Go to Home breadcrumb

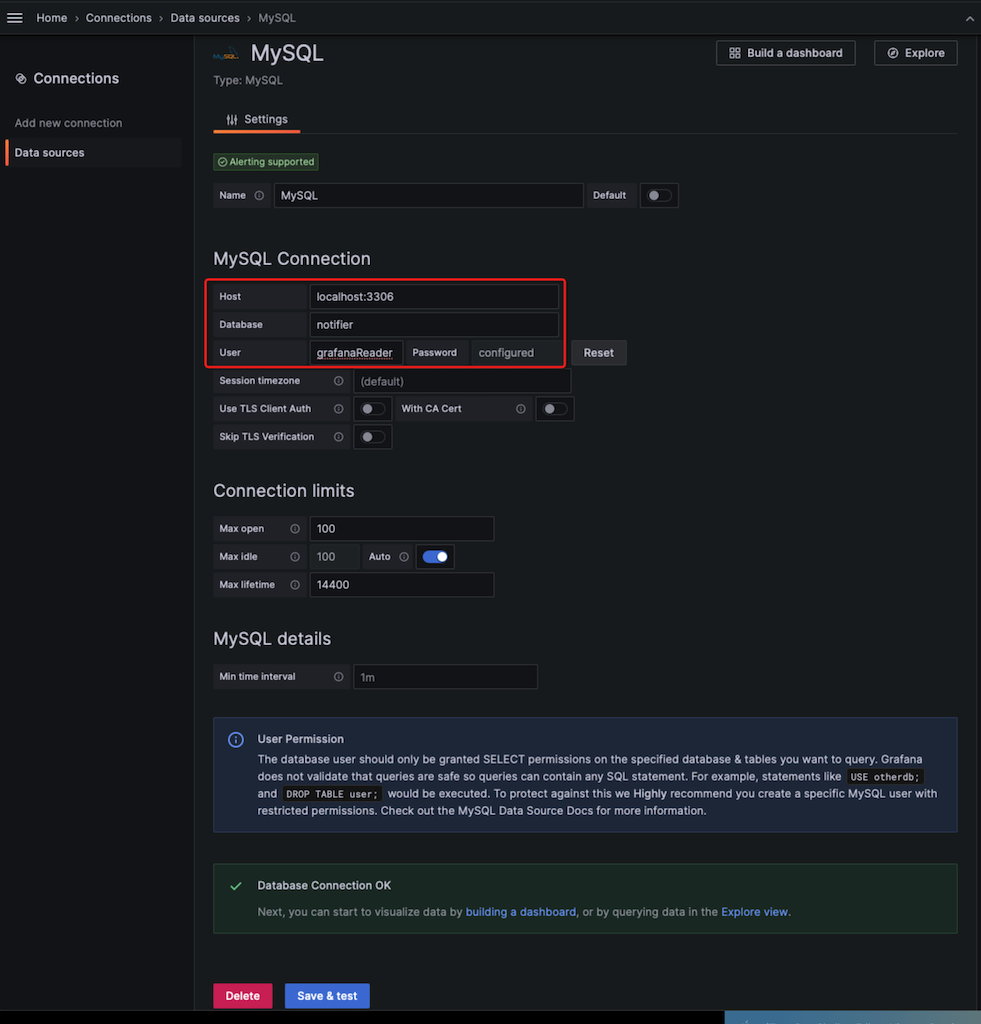[x=52, y=18]
